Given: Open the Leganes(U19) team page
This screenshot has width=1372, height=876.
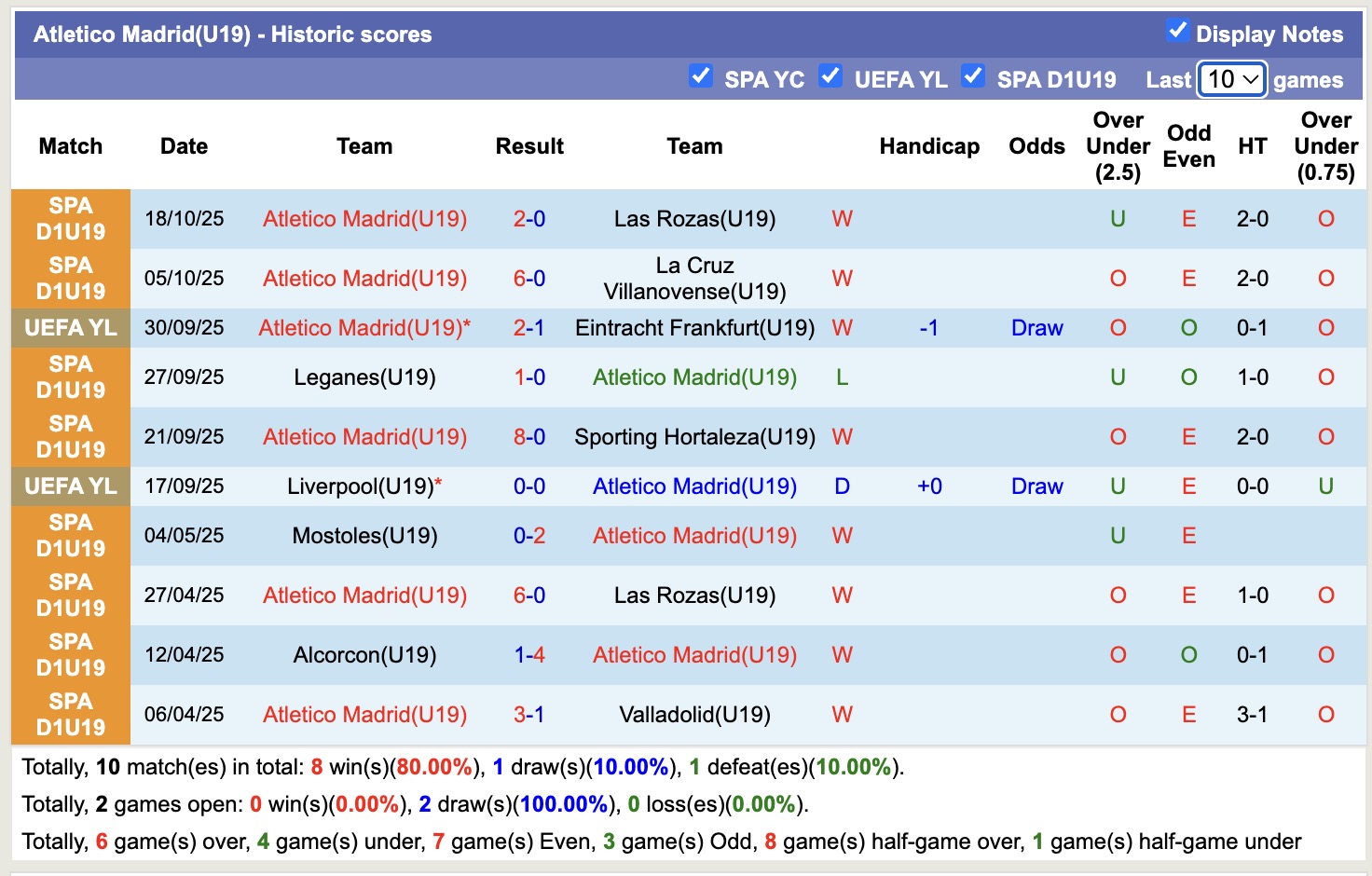Looking at the screenshot, I should [364, 377].
